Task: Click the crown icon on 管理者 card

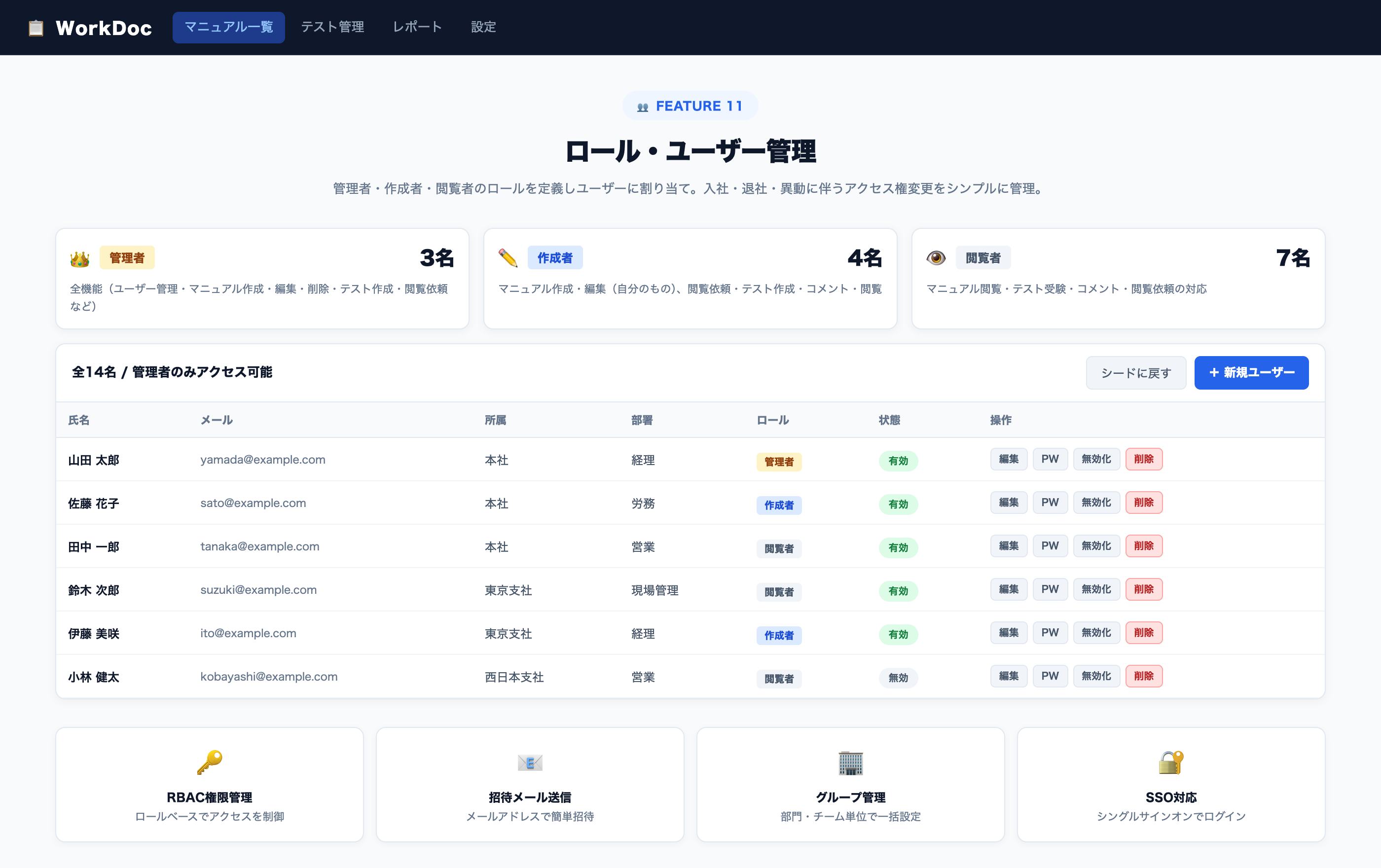Action: tap(80, 258)
